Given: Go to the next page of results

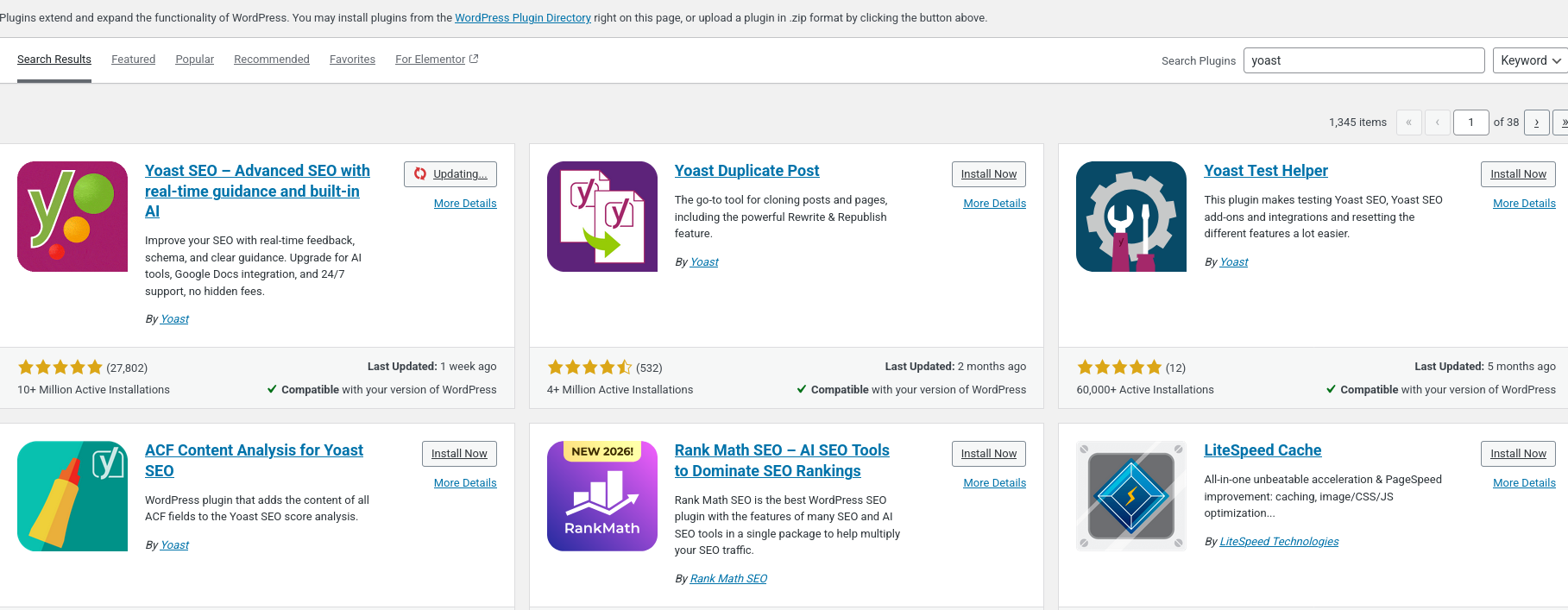Looking at the screenshot, I should [x=1536, y=123].
